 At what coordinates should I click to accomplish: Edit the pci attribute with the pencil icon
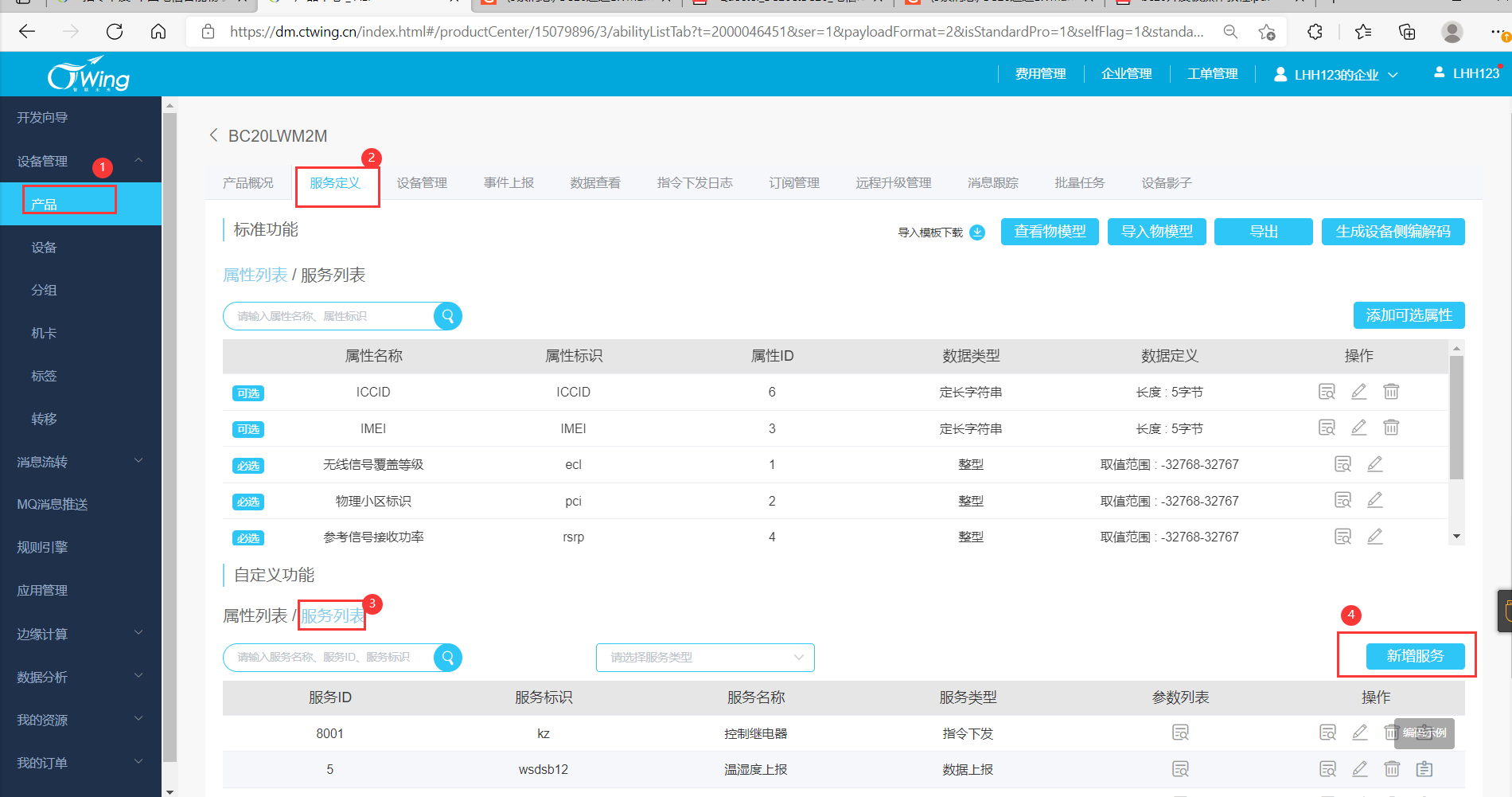[1375, 501]
